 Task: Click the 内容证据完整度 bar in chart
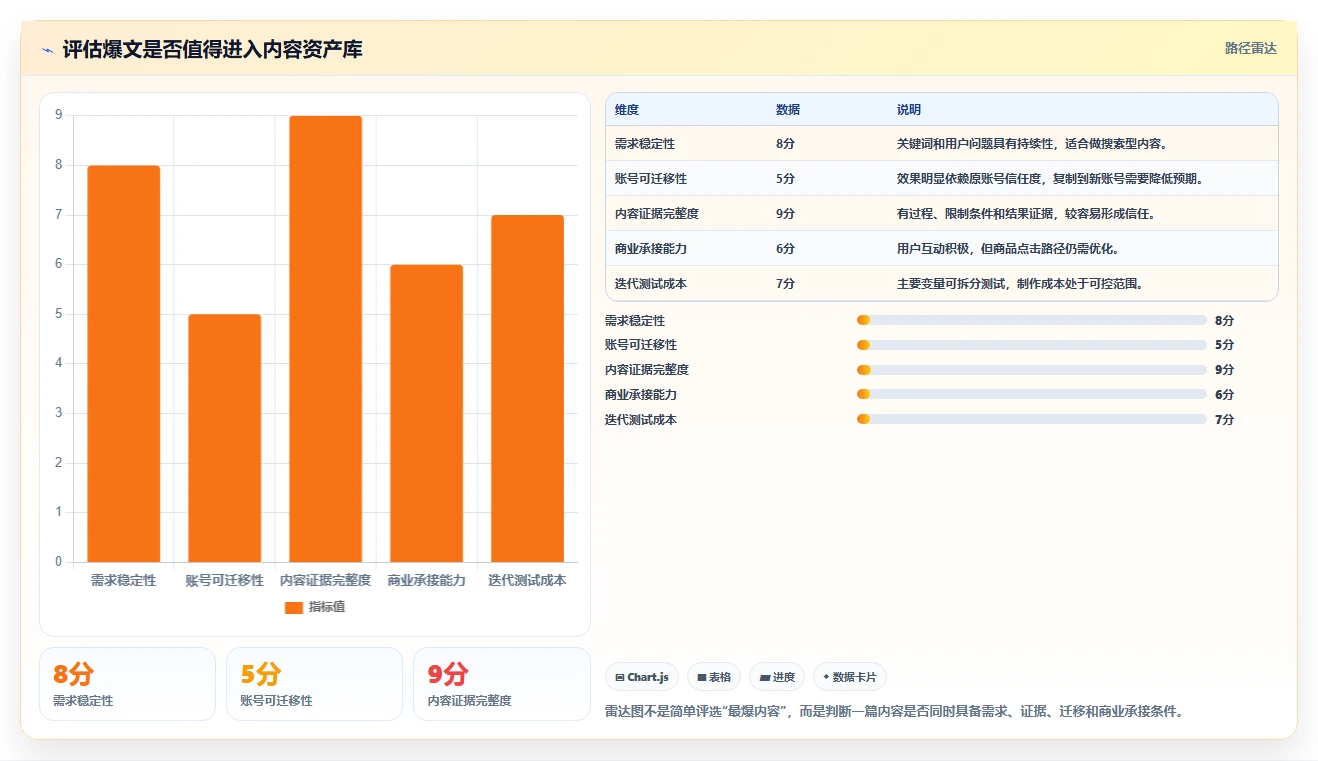pos(325,339)
